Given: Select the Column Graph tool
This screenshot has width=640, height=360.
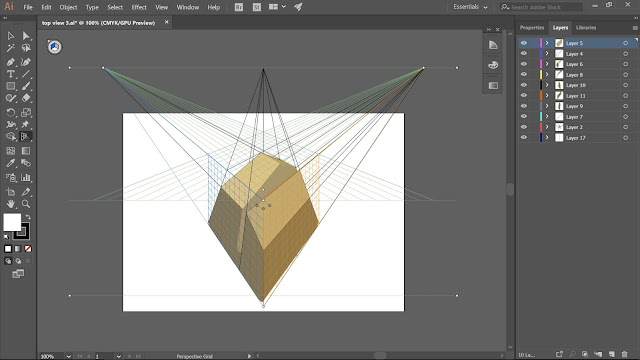Looking at the screenshot, I should pyautogui.click(x=26, y=178).
